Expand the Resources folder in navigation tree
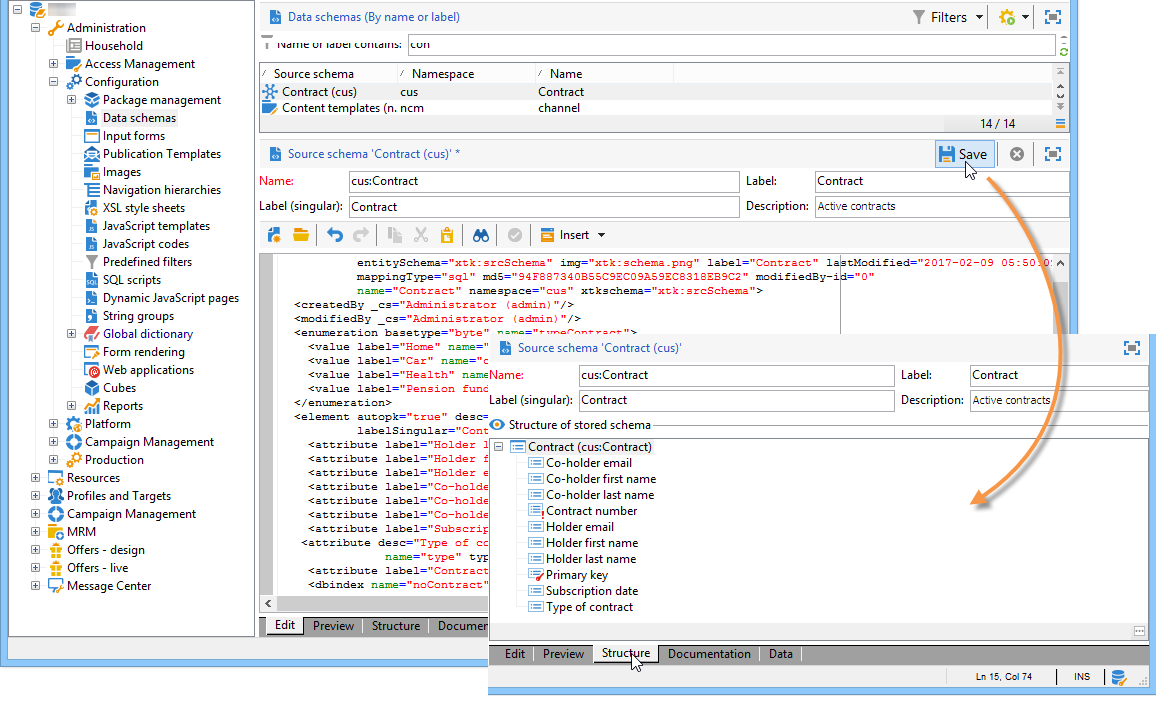The width and height of the screenshot is (1170, 705). [36, 478]
